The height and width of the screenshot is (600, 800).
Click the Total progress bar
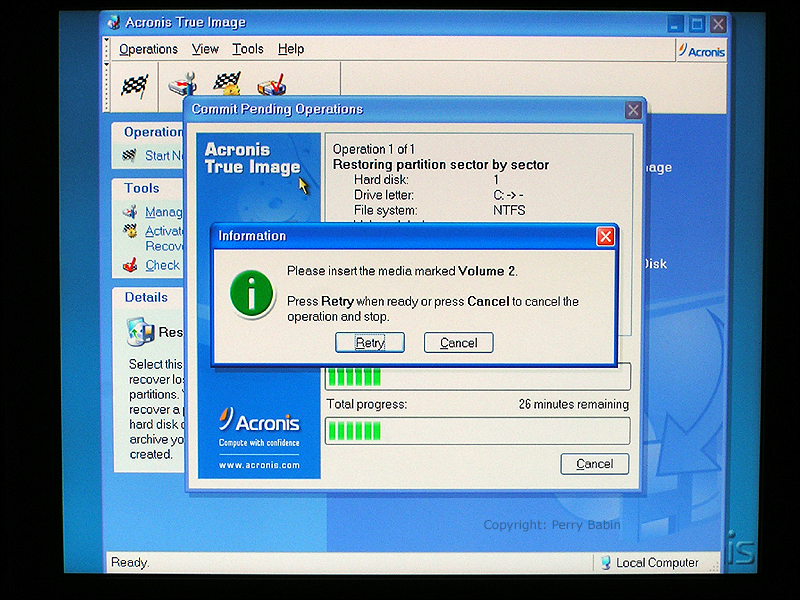coord(478,431)
